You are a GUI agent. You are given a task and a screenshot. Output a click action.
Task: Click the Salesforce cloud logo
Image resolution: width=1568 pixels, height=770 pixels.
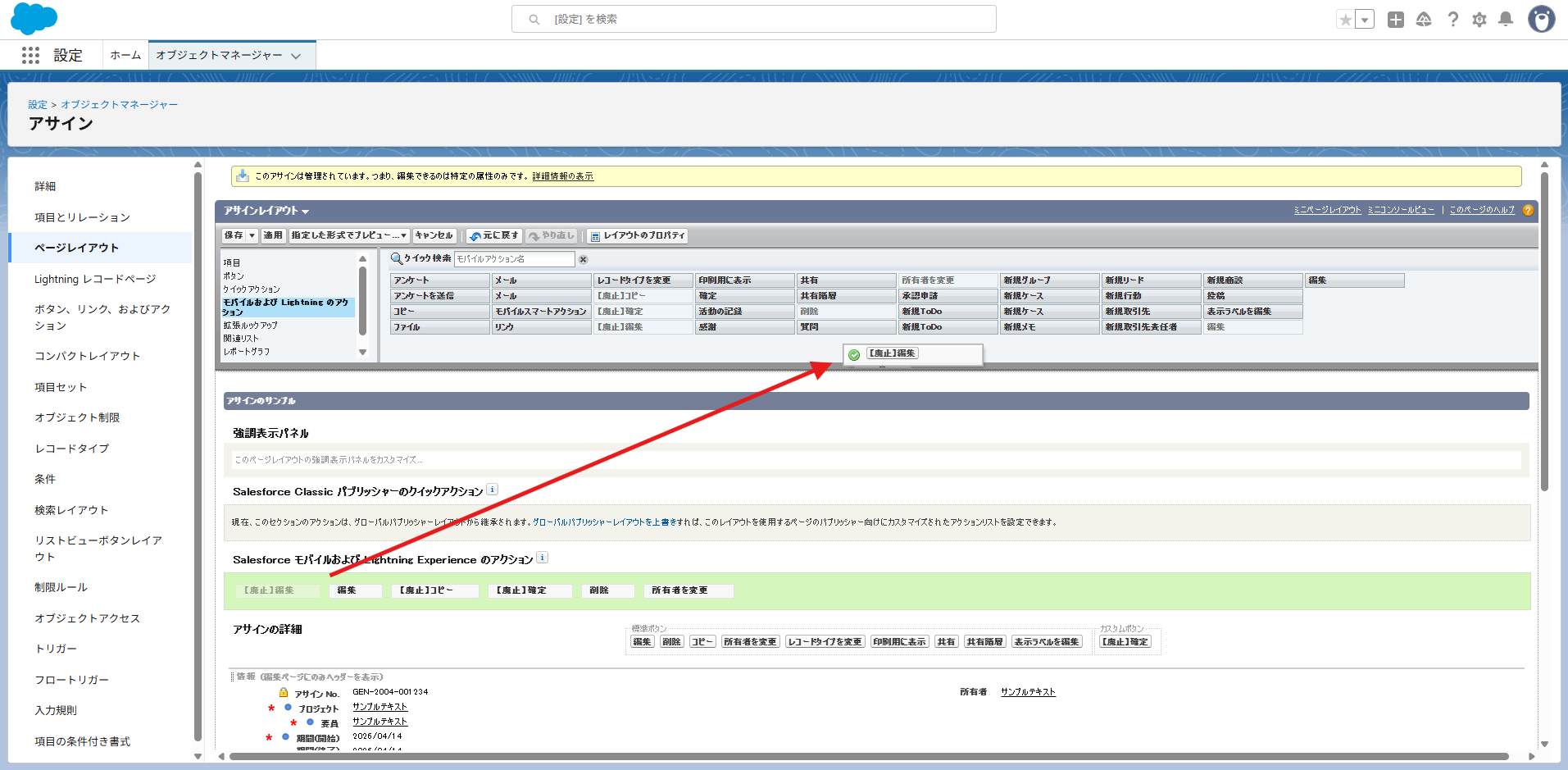pos(34,18)
